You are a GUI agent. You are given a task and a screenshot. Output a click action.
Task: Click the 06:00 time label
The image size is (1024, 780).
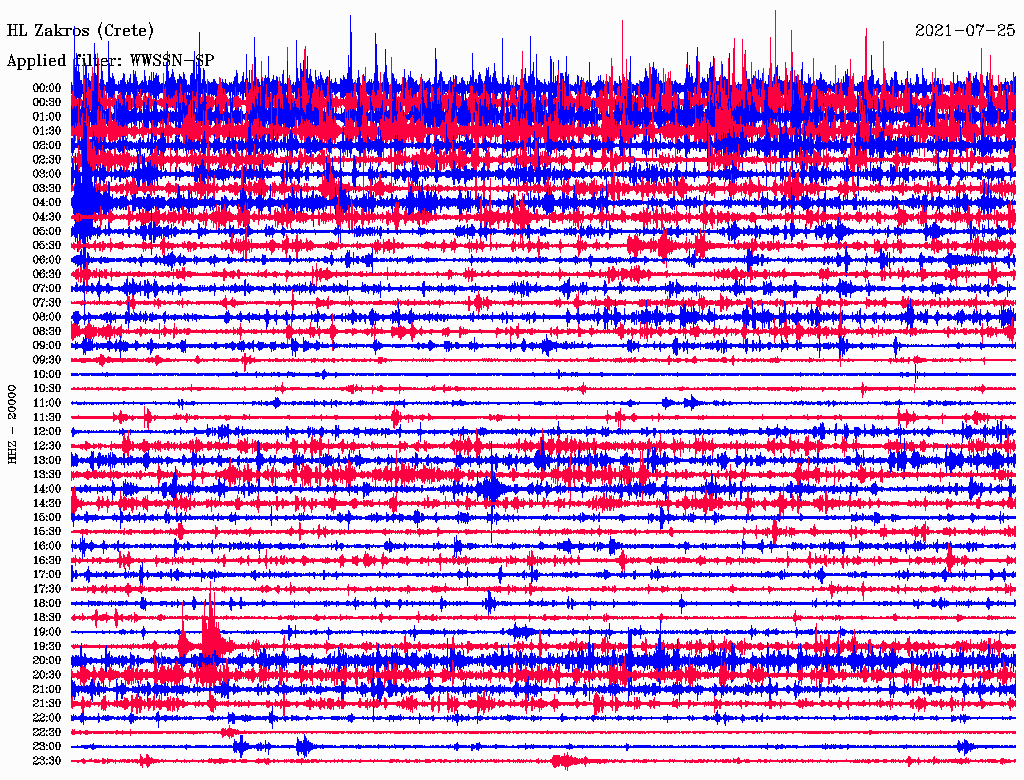pyautogui.click(x=47, y=260)
